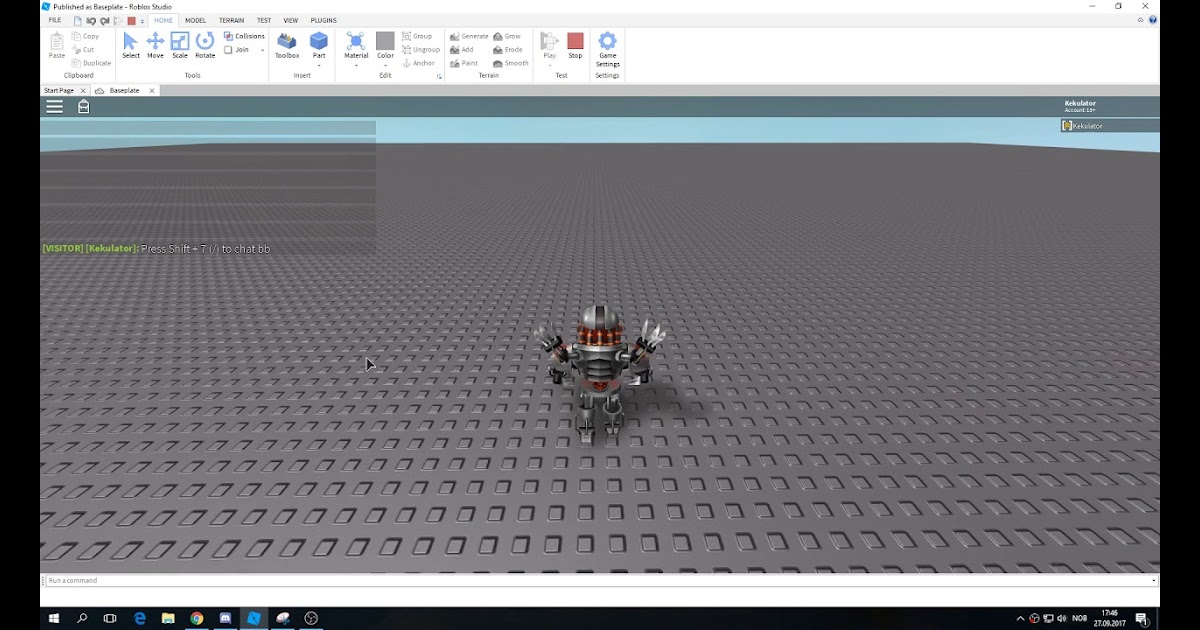
Task: Click Duplicate in Clipboard group
Action: [x=91, y=63]
